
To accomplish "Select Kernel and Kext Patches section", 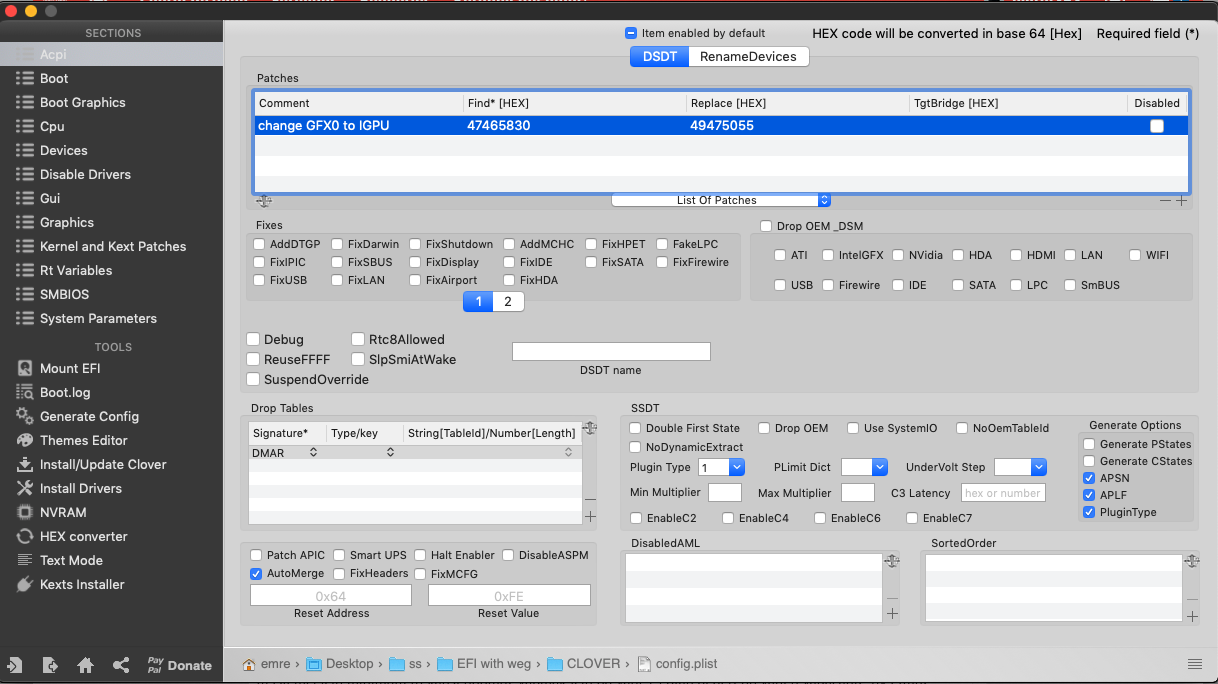I will tap(113, 246).
